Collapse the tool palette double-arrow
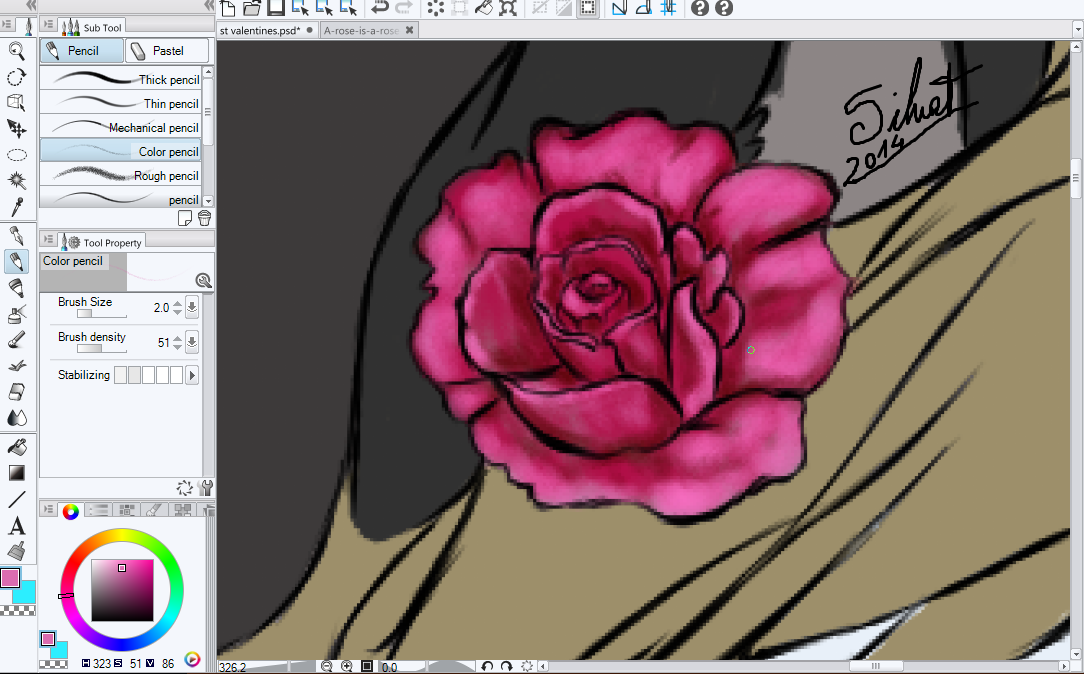This screenshot has width=1084, height=678. point(30,6)
